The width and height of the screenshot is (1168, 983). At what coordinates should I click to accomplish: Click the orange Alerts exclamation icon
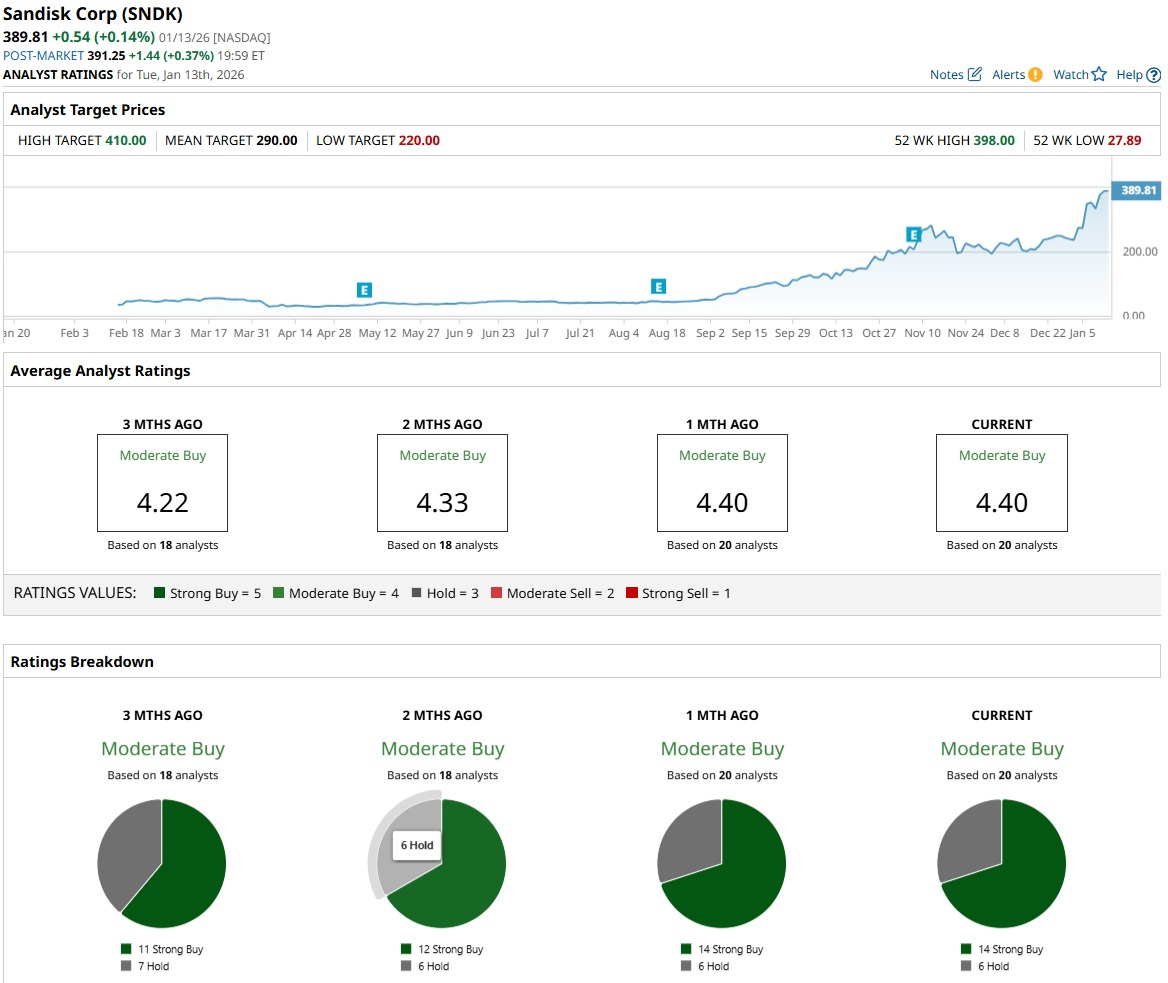1035,74
